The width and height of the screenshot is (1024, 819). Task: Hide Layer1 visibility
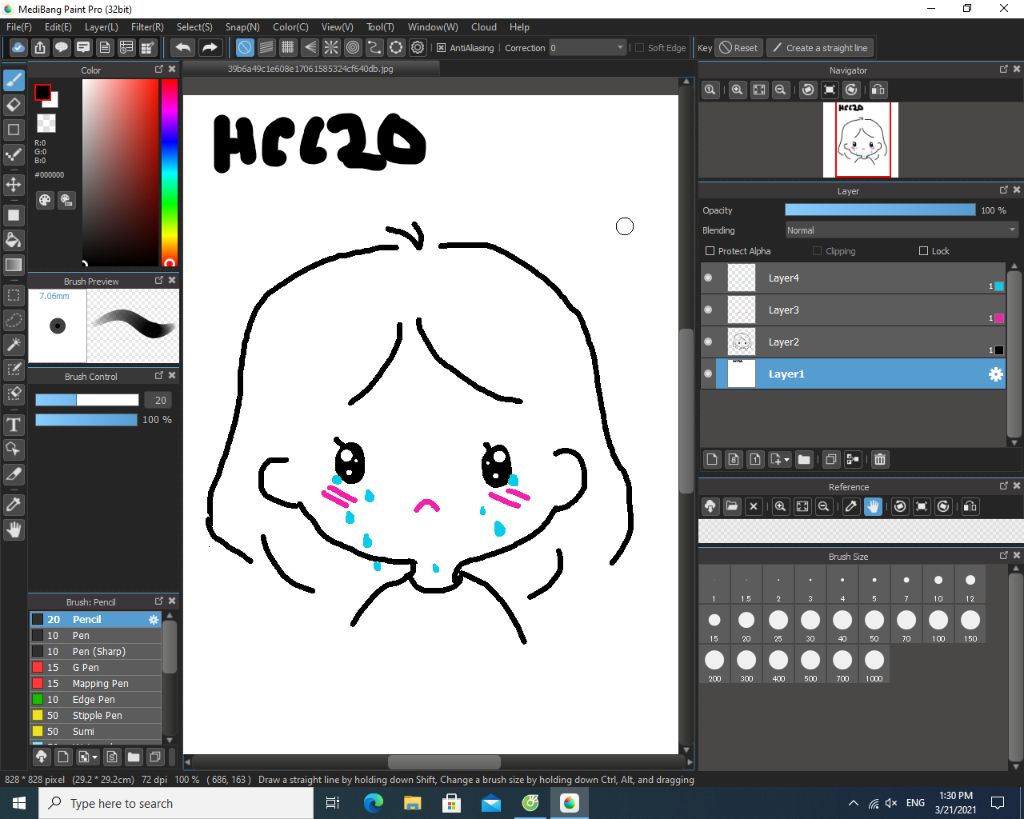(x=708, y=374)
